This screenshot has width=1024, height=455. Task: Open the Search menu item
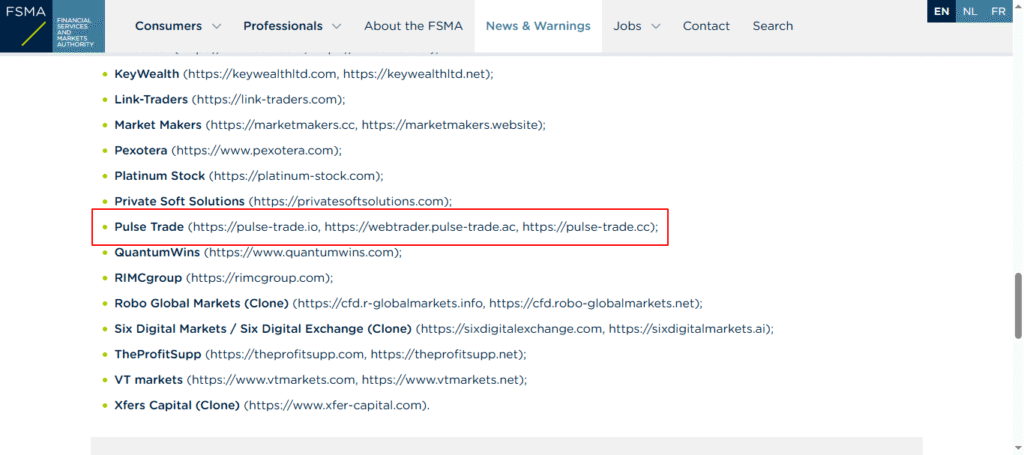point(773,26)
